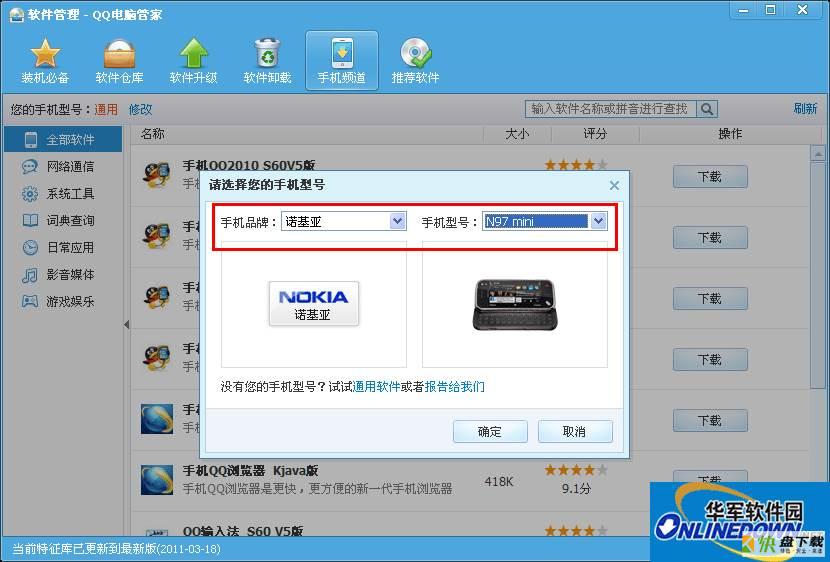830x562 pixels.
Task: Click the scrollbar up arrow
Action: click(817, 154)
